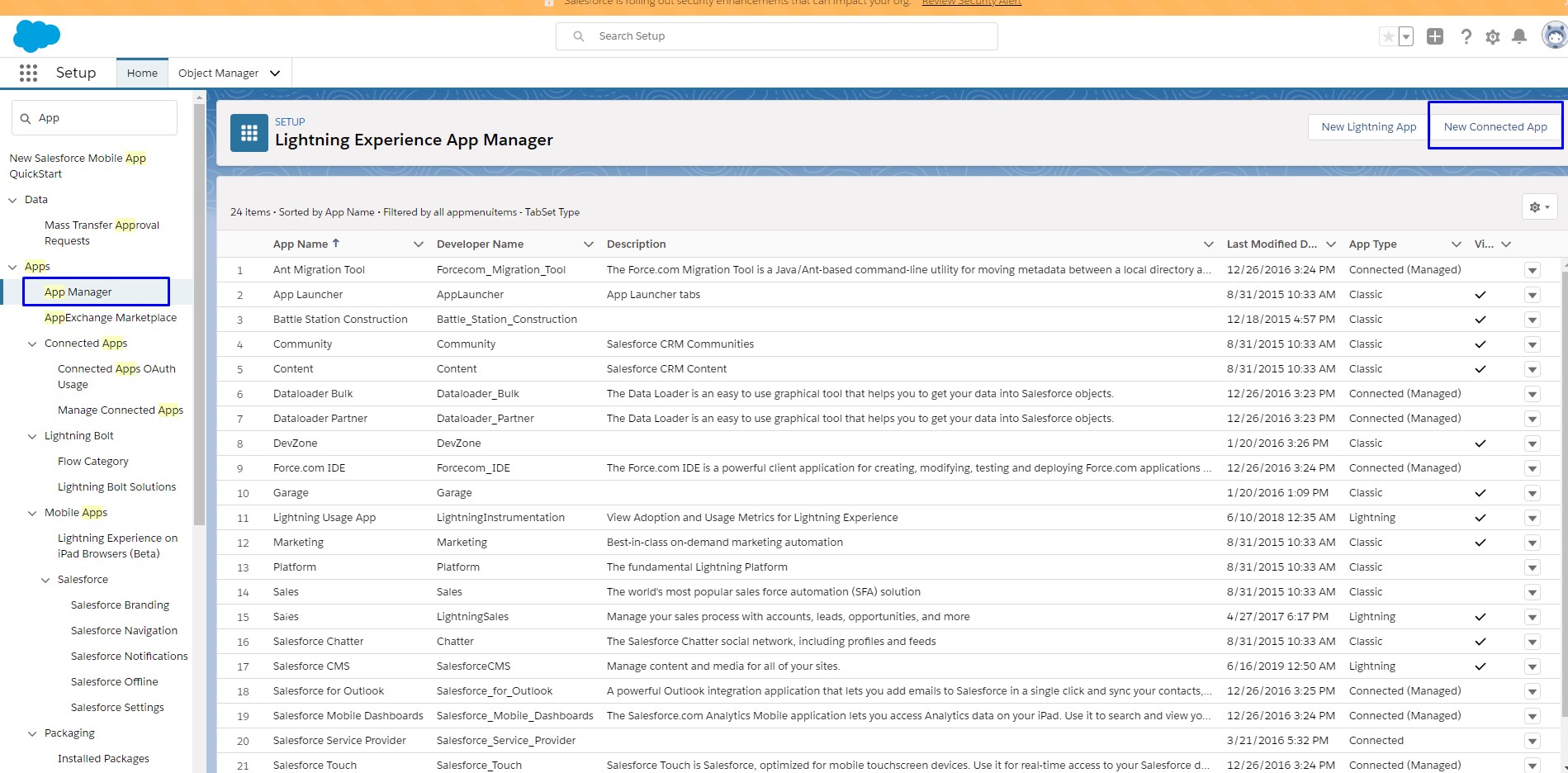Screen dimensions: 1568x773
Task: Open row actions for Marketing
Action: (1532, 543)
